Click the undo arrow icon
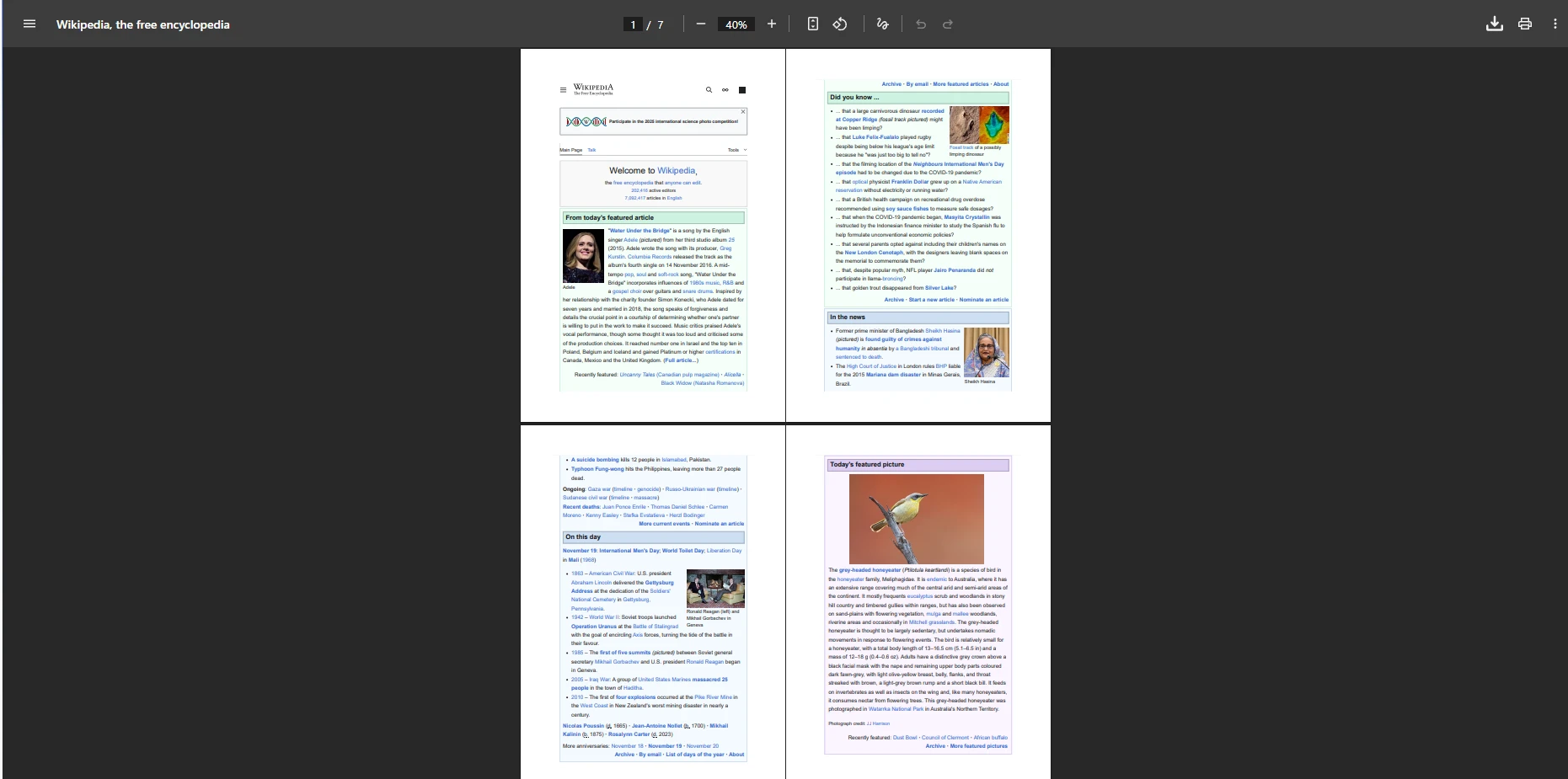1568x779 pixels. (x=921, y=24)
